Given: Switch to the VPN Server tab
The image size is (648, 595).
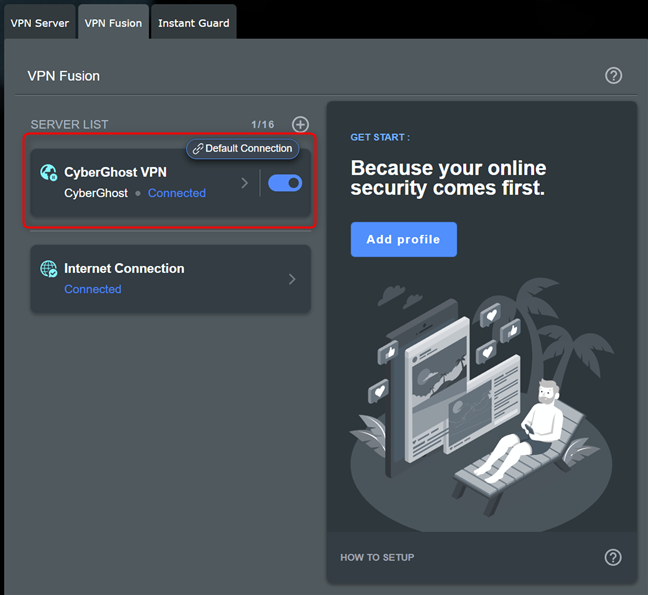Looking at the screenshot, I should [40, 23].
